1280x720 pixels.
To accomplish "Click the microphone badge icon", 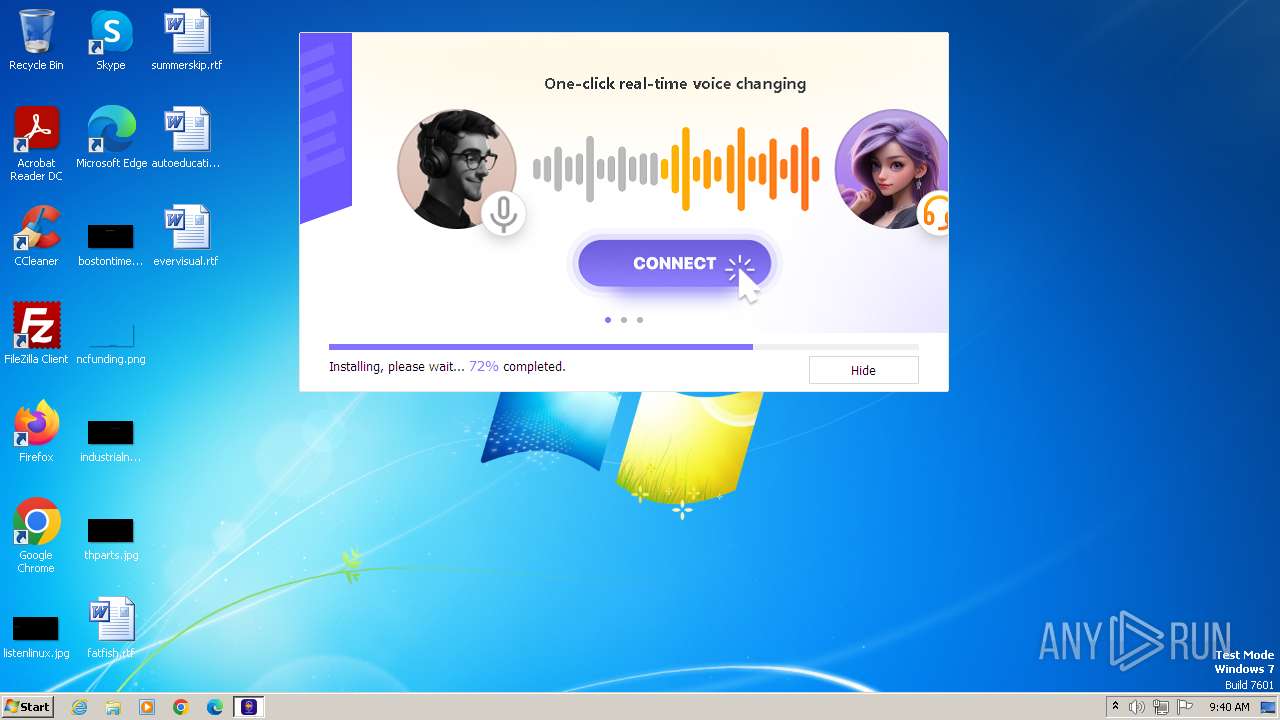I will (503, 213).
